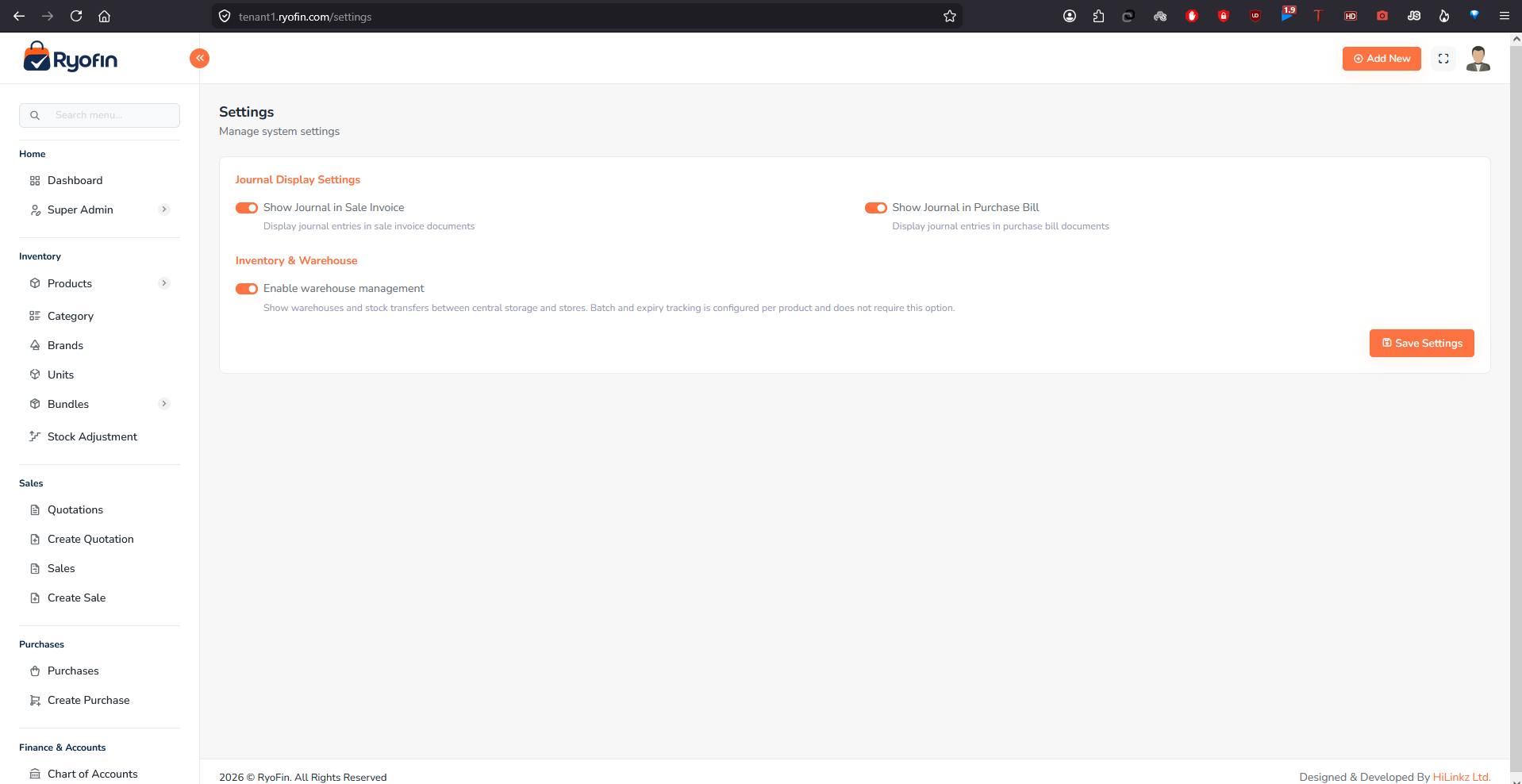Image resolution: width=1522 pixels, height=784 pixels.
Task: Click the browser address bar URL
Action: tap(305, 17)
